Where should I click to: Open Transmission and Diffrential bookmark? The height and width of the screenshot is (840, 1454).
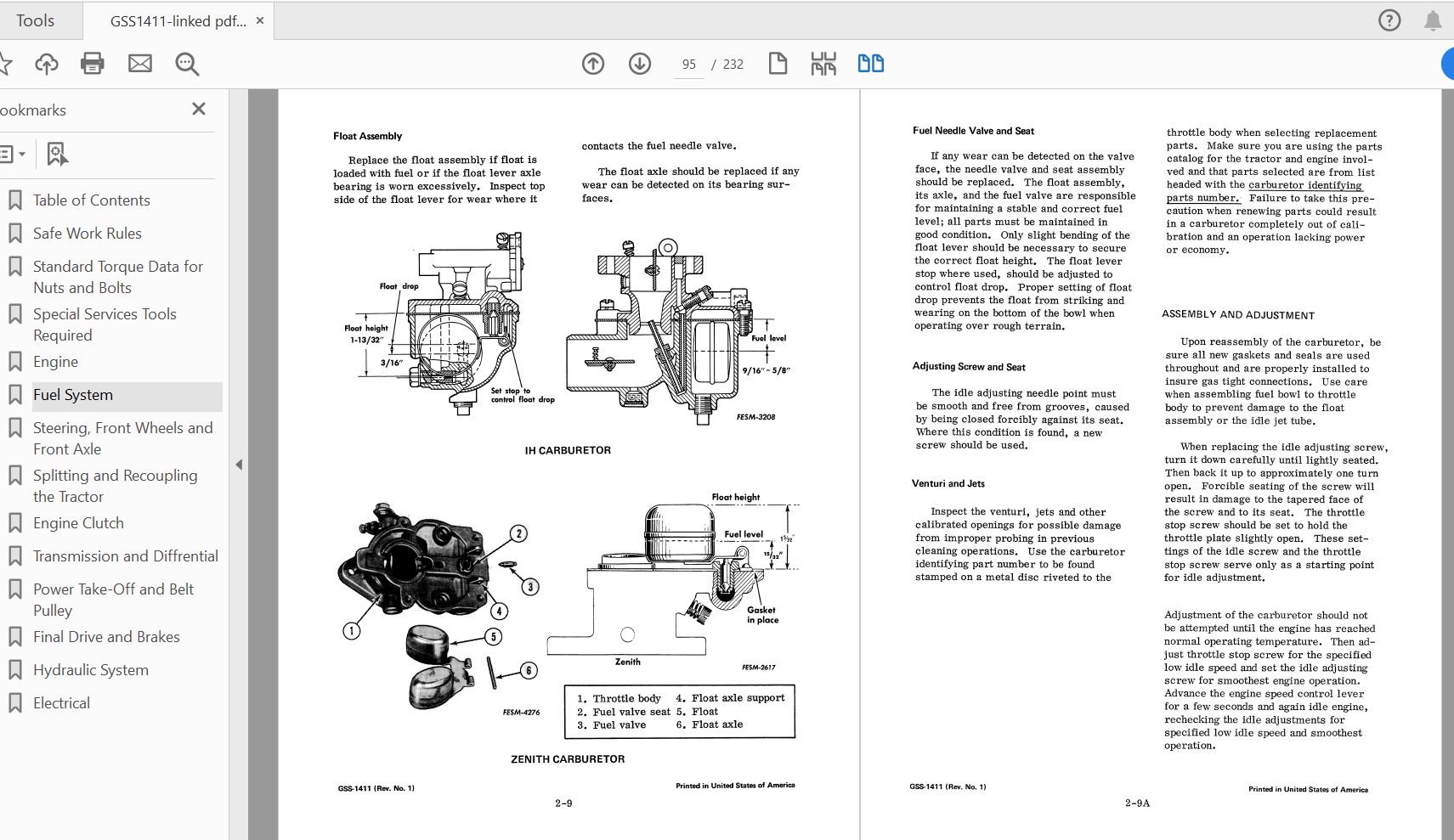[x=125, y=556]
